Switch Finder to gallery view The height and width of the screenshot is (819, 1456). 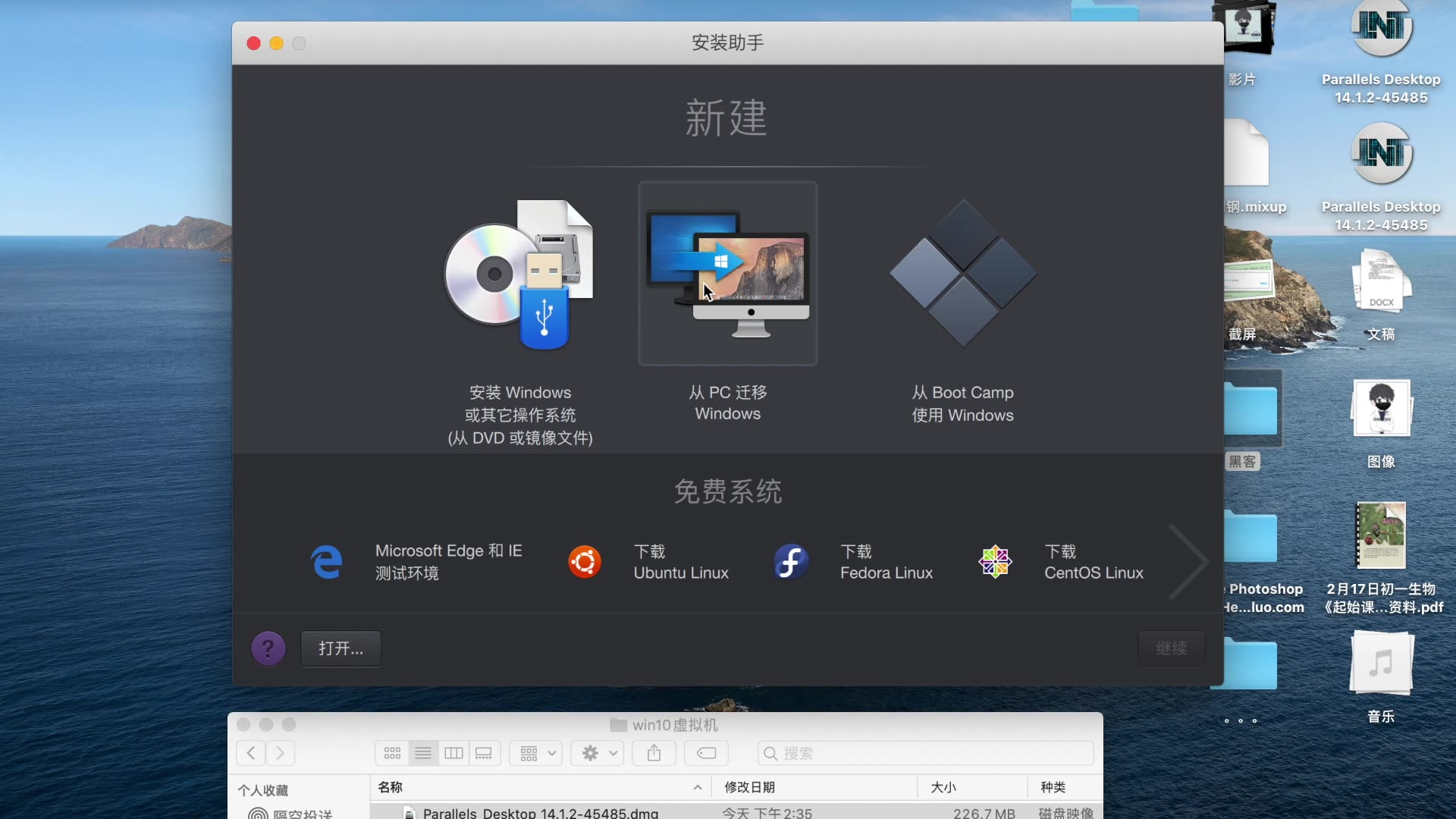pyautogui.click(x=484, y=753)
